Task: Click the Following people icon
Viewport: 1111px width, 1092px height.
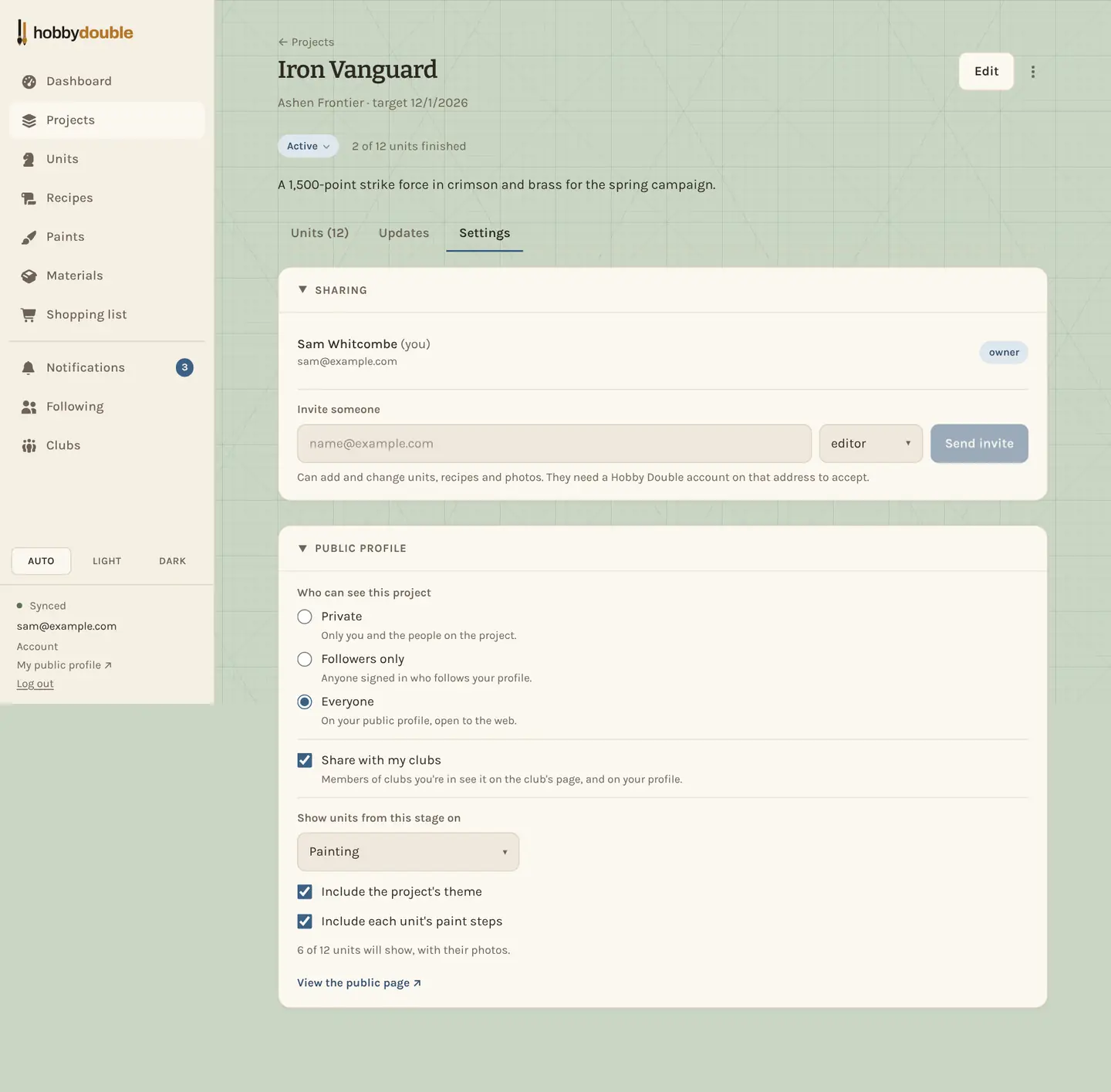Action: coord(29,407)
